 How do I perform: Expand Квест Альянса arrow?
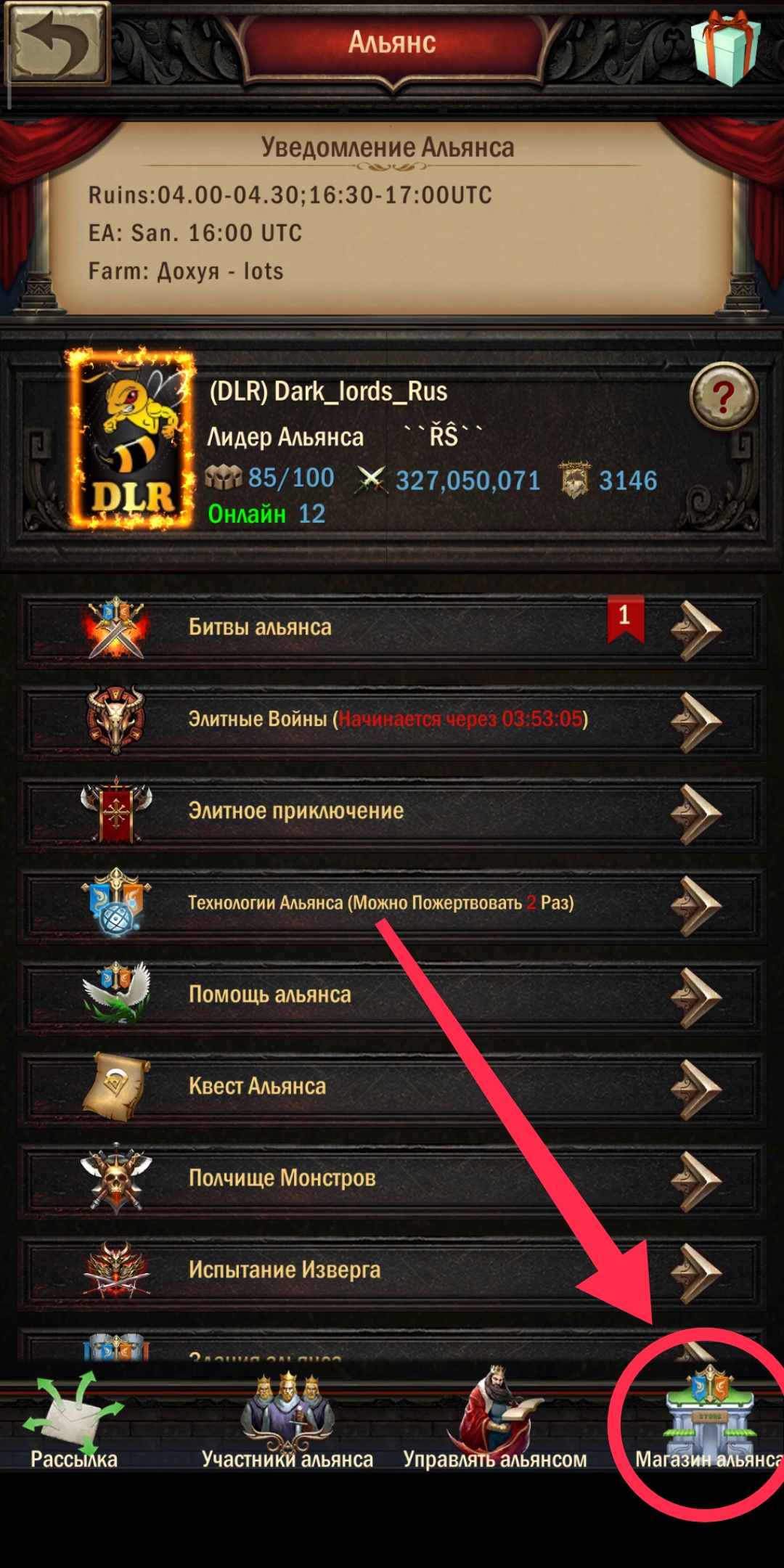point(695,1089)
